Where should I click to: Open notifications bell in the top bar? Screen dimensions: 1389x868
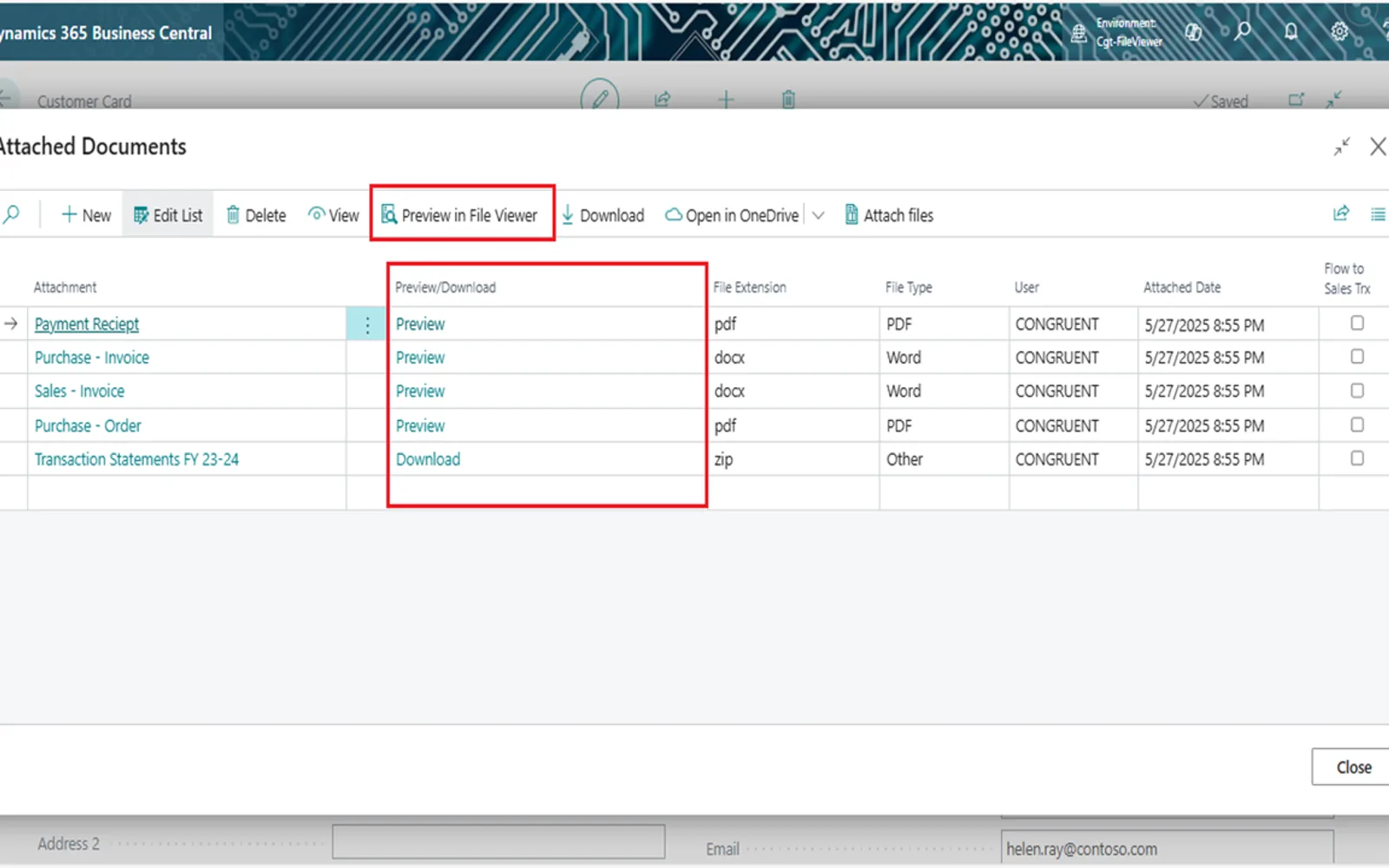coord(1291,32)
